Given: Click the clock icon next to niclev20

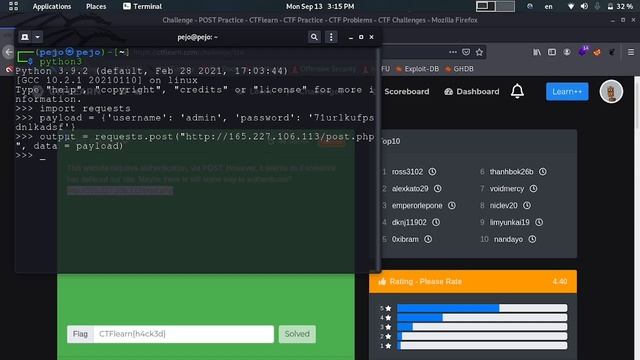Looking at the screenshot, I should click(x=527, y=205).
